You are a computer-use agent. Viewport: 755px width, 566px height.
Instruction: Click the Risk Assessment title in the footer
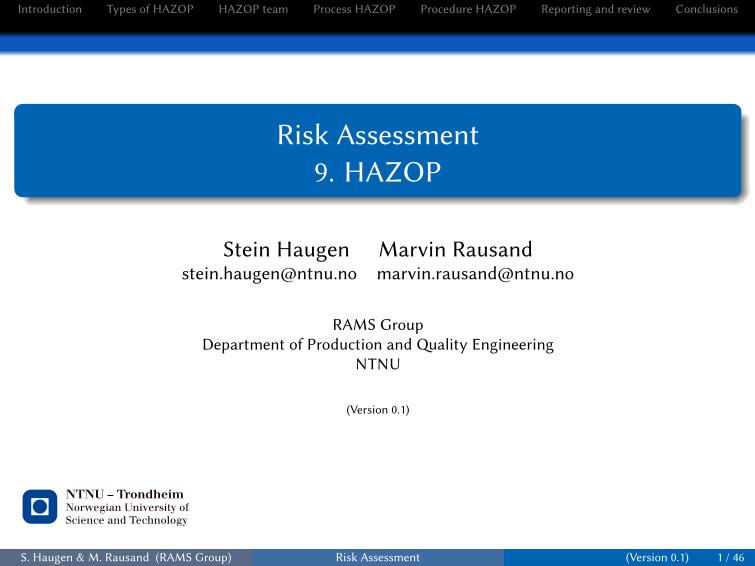point(377,556)
